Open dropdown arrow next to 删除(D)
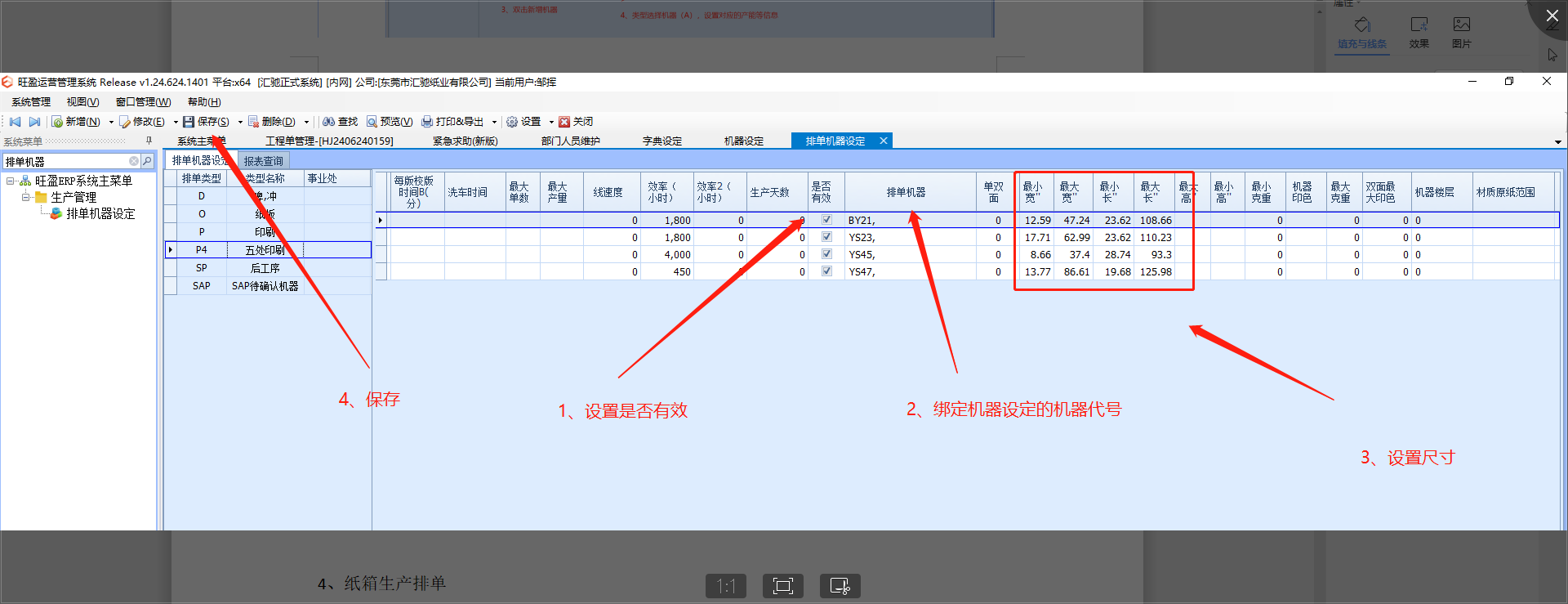This screenshot has height=604, width=1568. (306, 122)
